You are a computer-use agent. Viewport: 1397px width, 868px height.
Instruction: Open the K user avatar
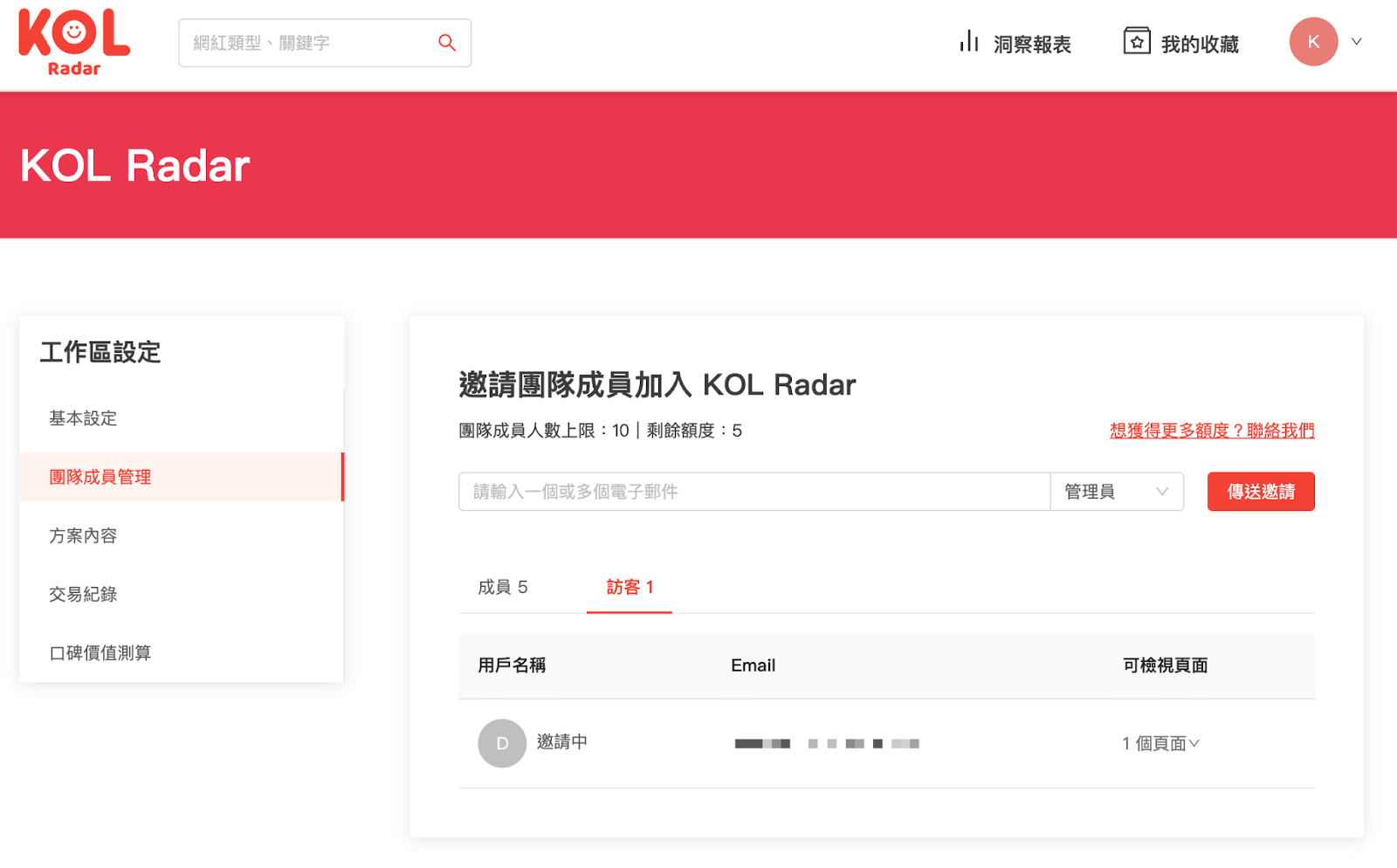coord(1313,42)
